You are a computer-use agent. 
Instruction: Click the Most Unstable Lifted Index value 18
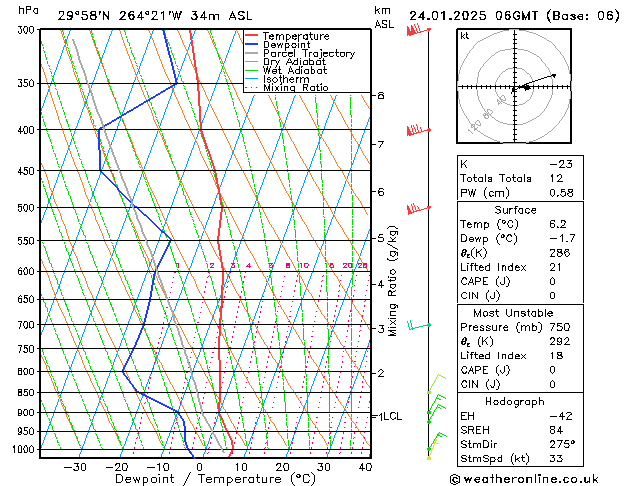(556, 356)
